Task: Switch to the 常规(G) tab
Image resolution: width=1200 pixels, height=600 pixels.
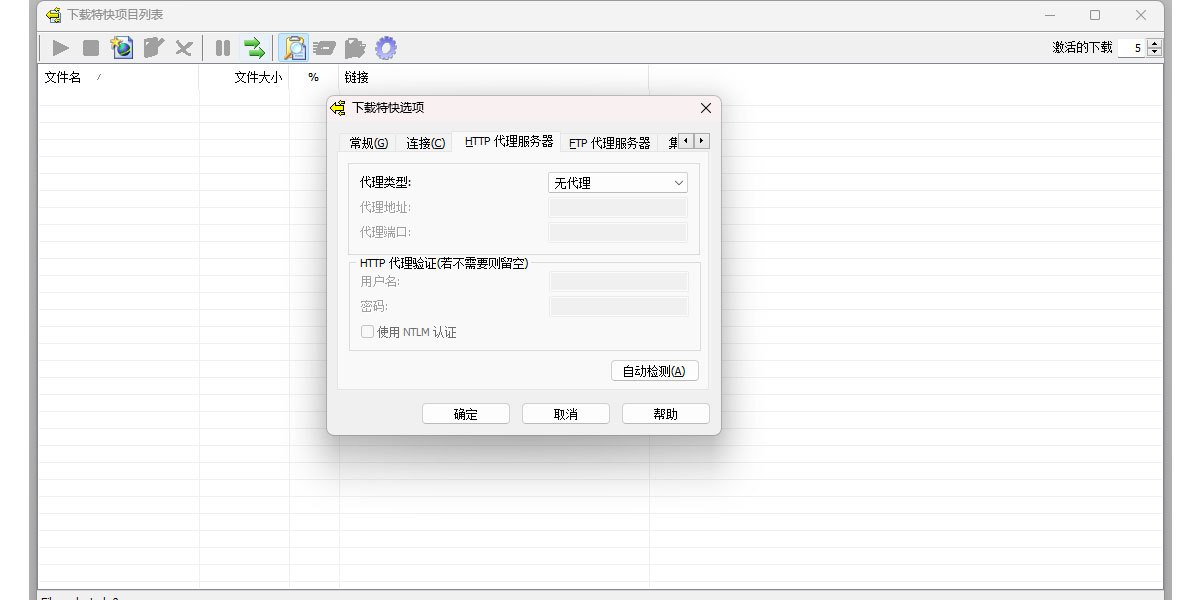Action: 366,142
